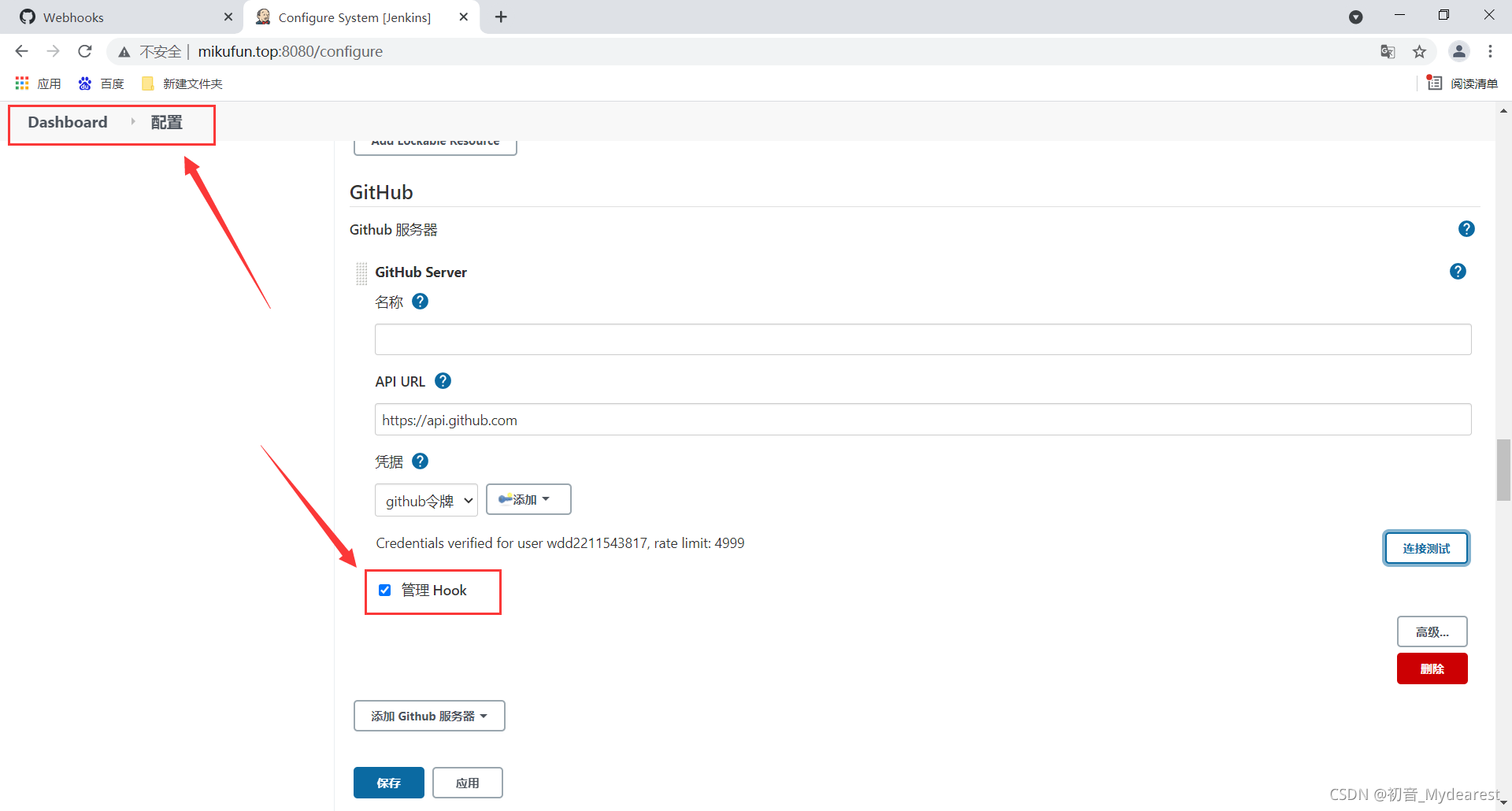Expand the 添加 Github 服务器 dropdown
Screen dimensions: 1512x811
[429, 716]
